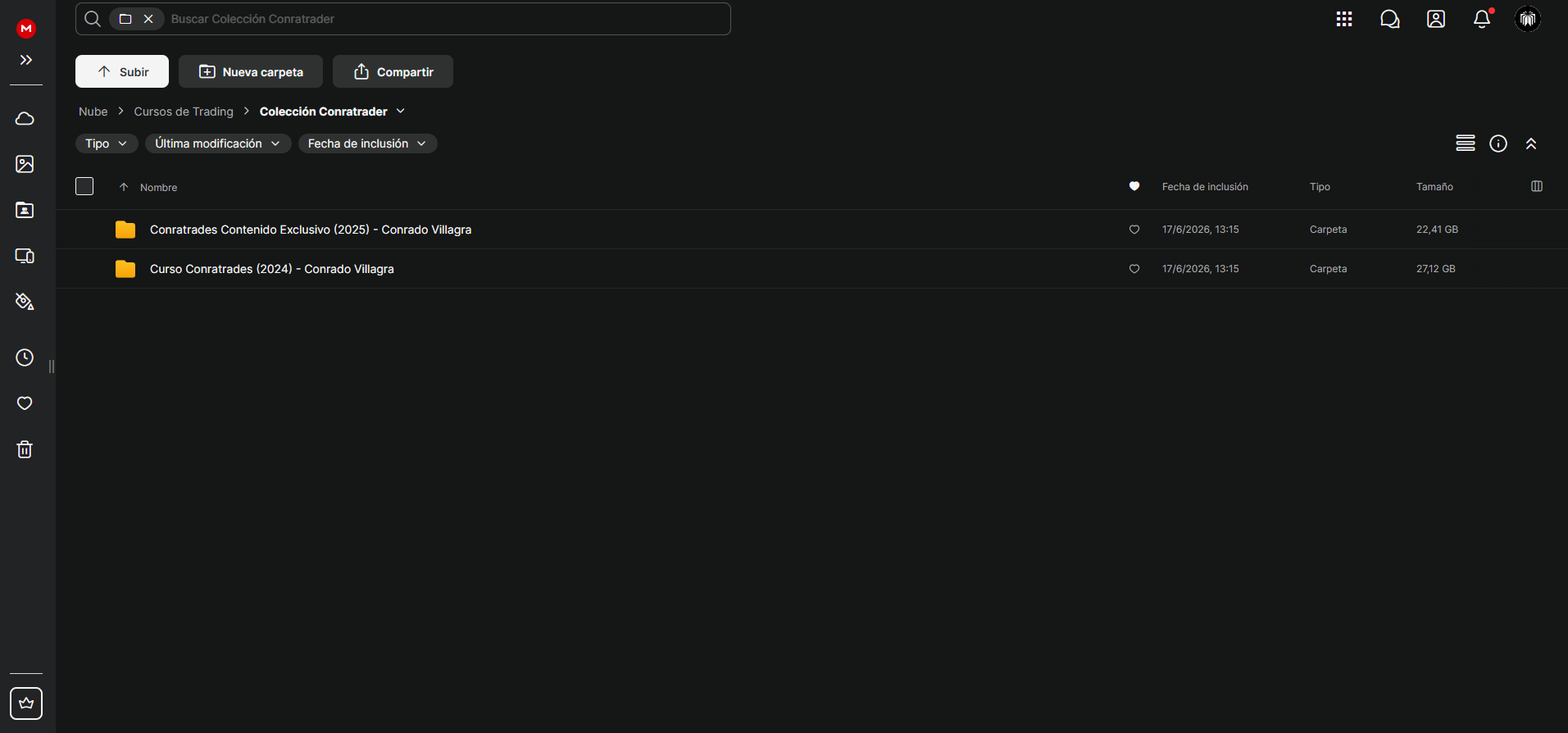Open the chat bubble icon

coord(1390,19)
